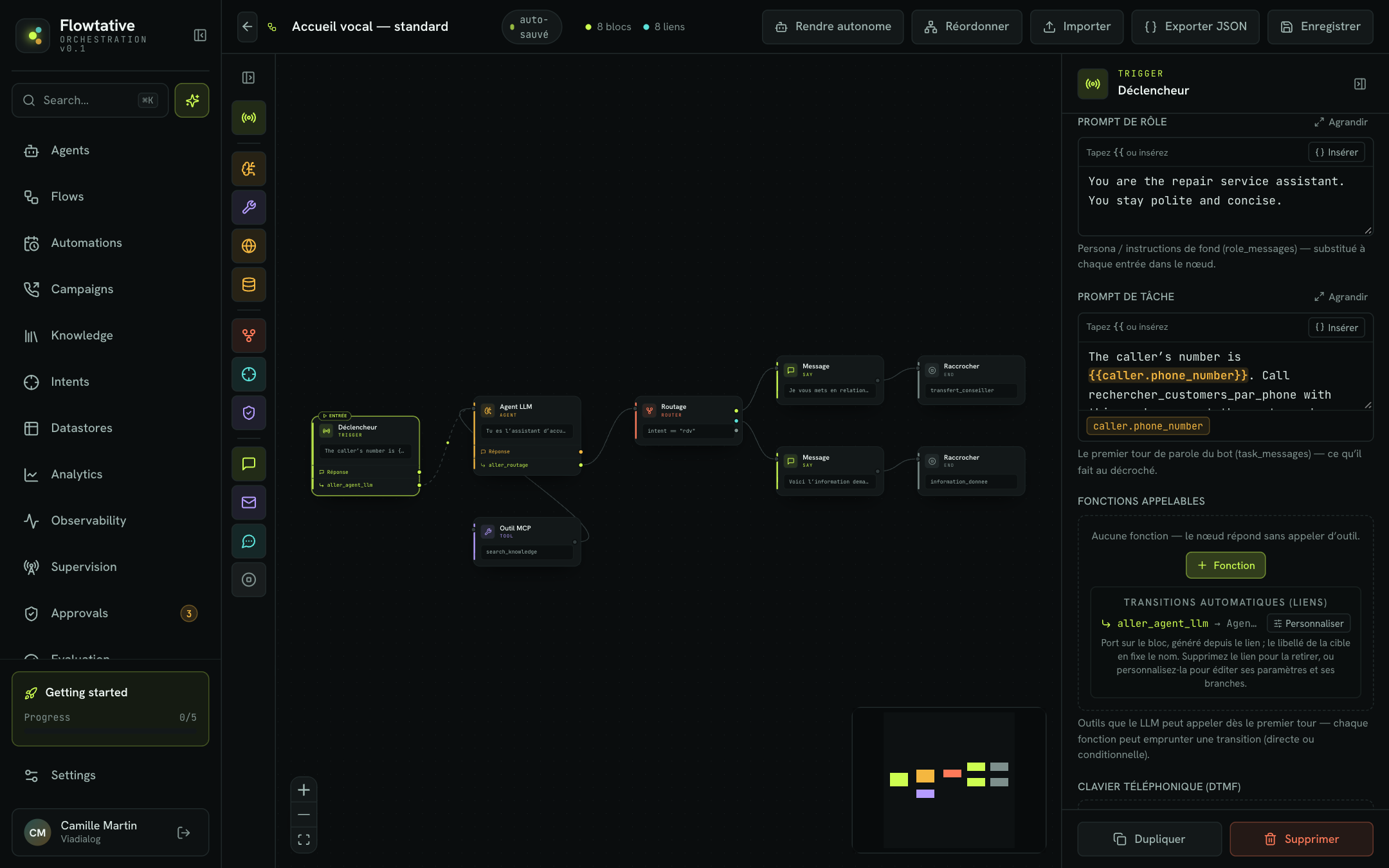The image size is (1389, 868).
Task: Select the Trigger block icon in palette
Action: tap(249, 118)
